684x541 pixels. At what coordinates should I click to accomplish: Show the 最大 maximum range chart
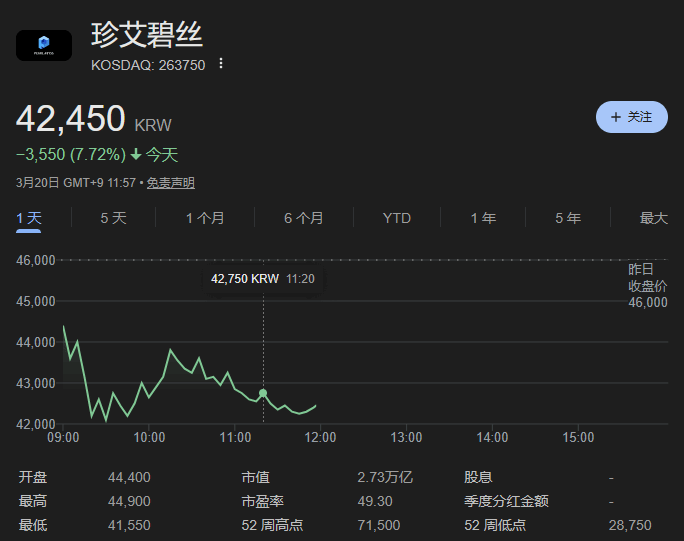pos(653,218)
